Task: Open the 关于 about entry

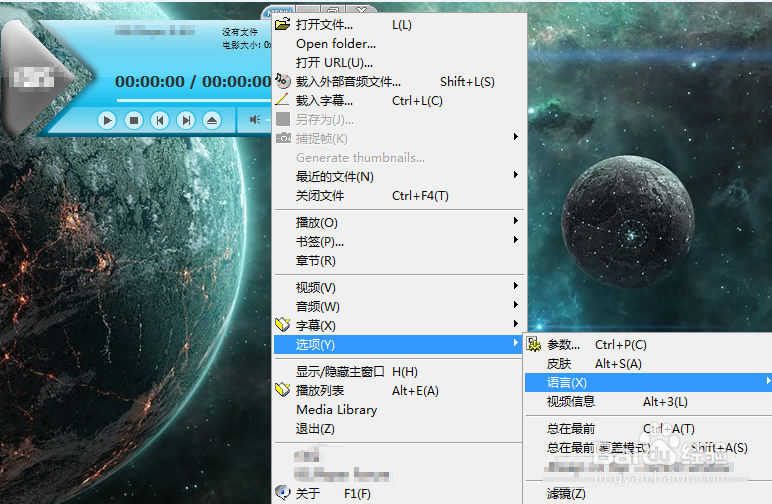Action: [399, 493]
